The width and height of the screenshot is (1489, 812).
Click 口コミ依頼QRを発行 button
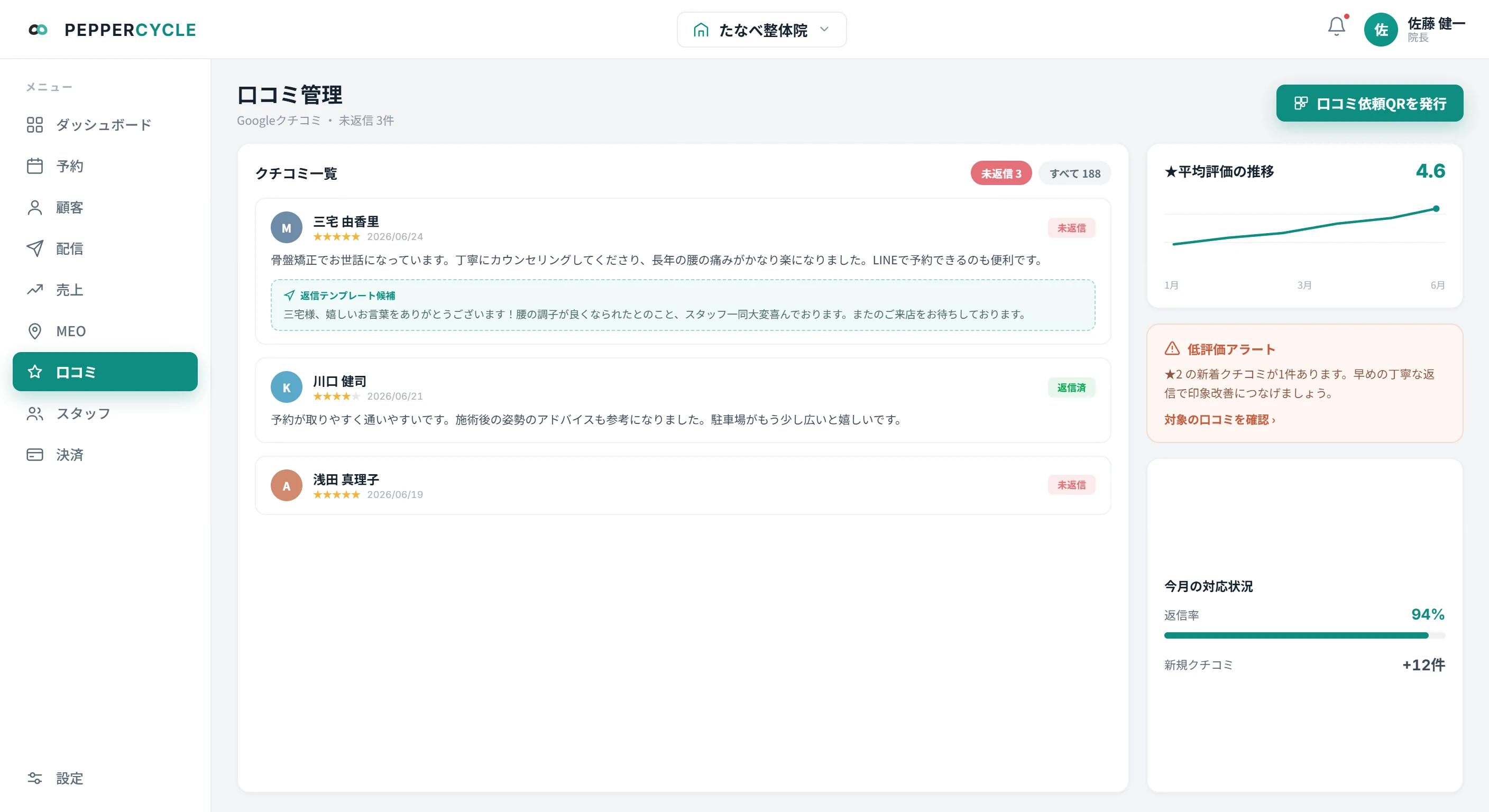(x=1369, y=103)
